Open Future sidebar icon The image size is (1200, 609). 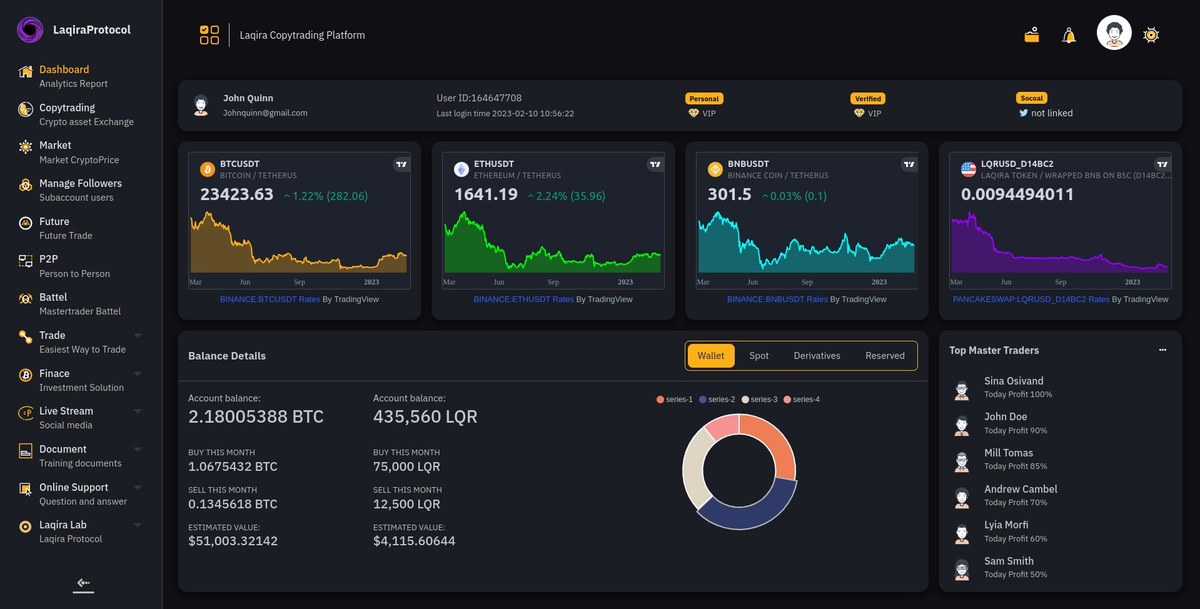25,224
